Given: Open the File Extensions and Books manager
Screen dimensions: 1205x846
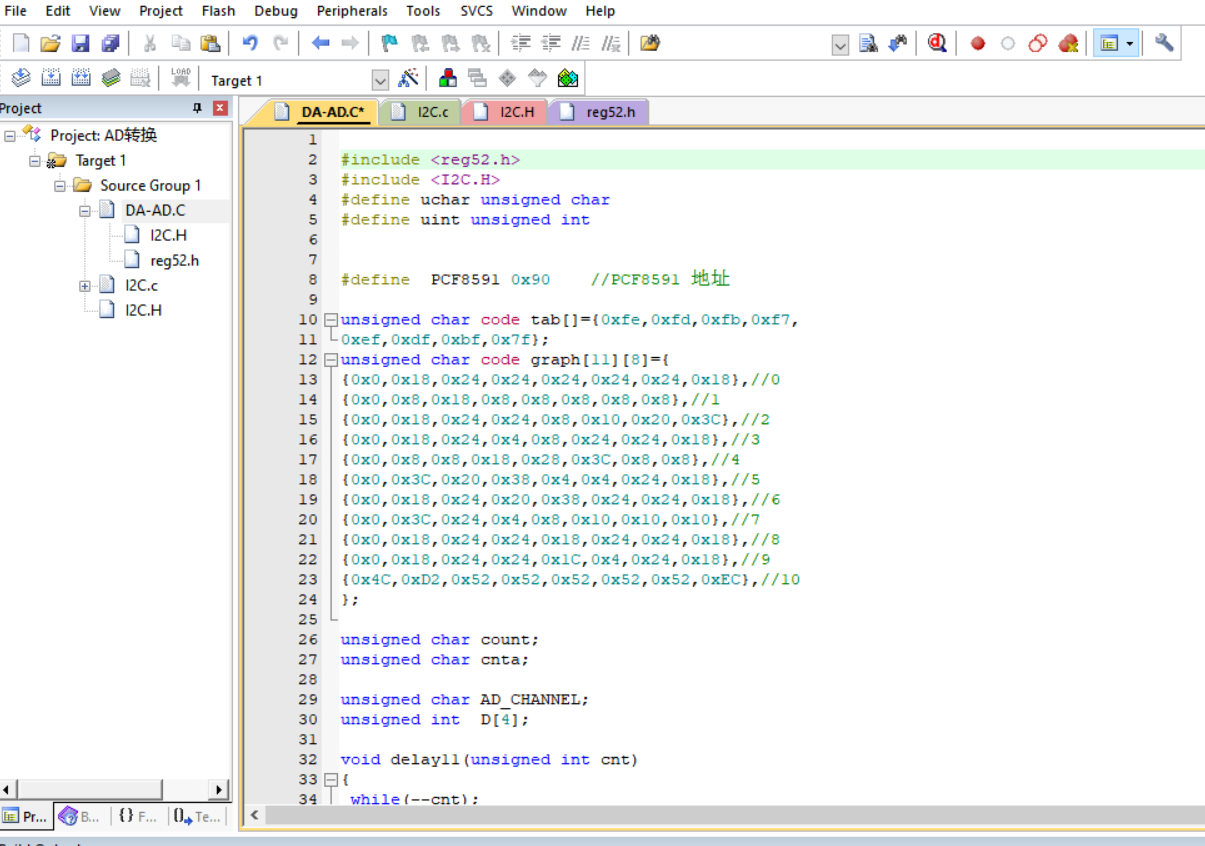Looking at the screenshot, I should [448, 78].
